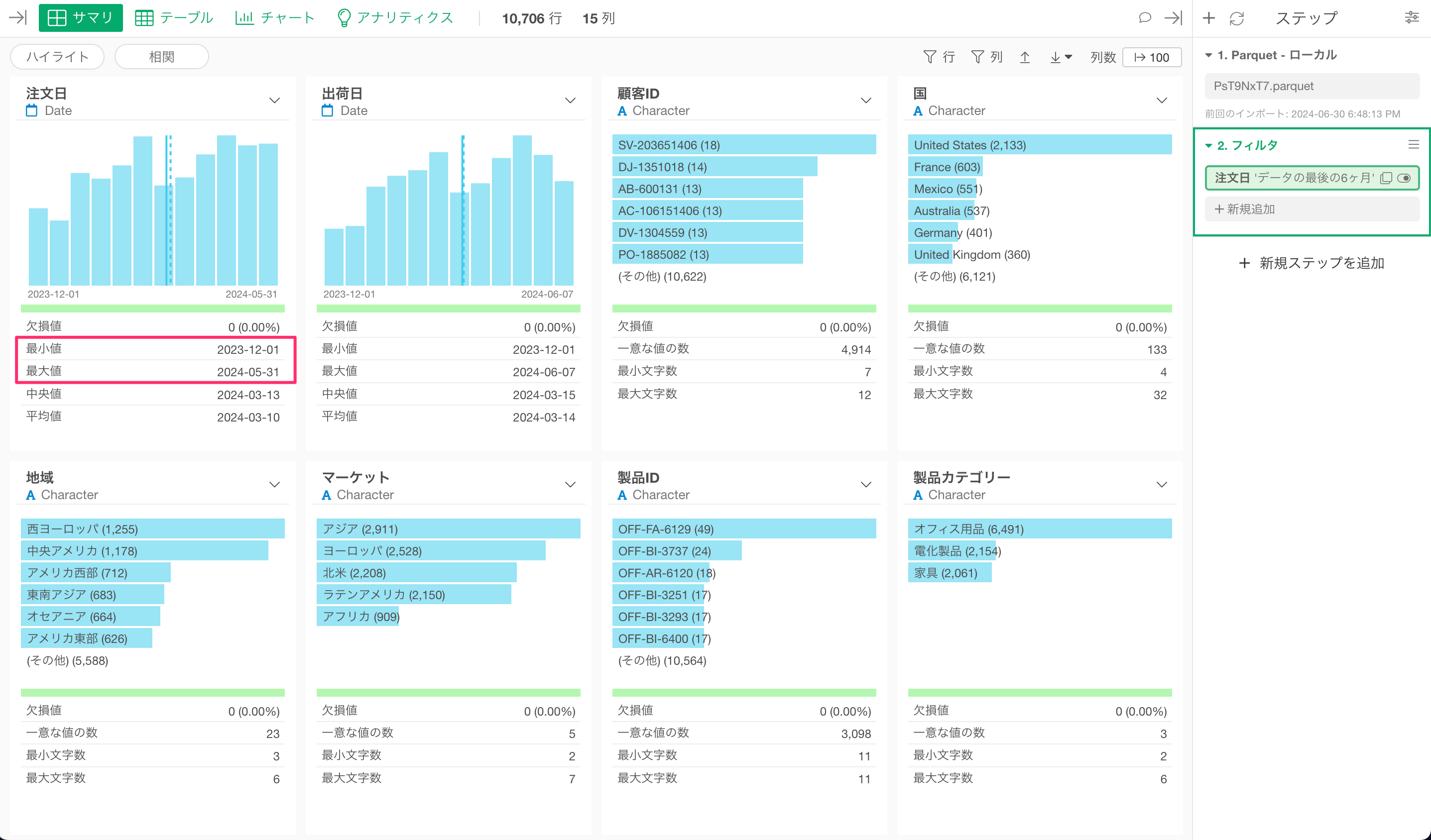
Task: Select the アフリカ (909) bar
Action: point(358,617)
